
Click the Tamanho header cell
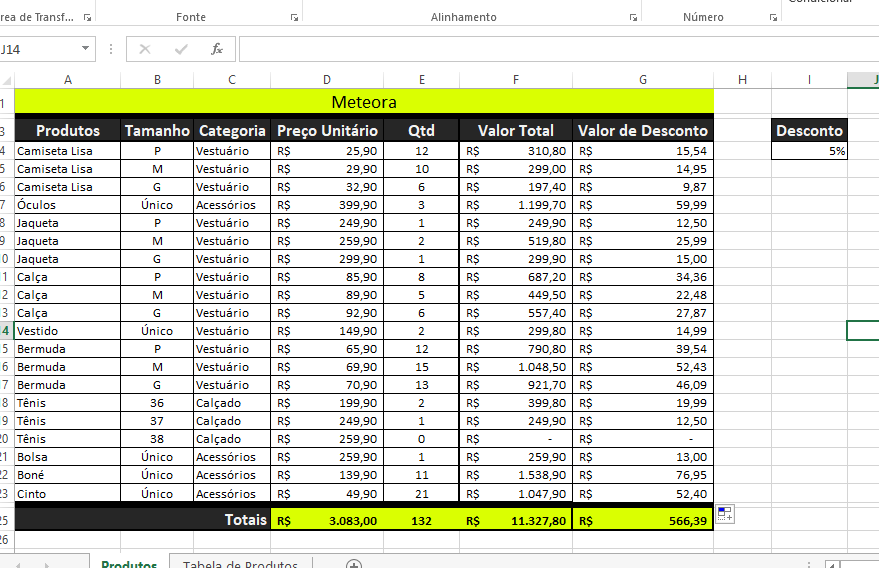(158, 131)
